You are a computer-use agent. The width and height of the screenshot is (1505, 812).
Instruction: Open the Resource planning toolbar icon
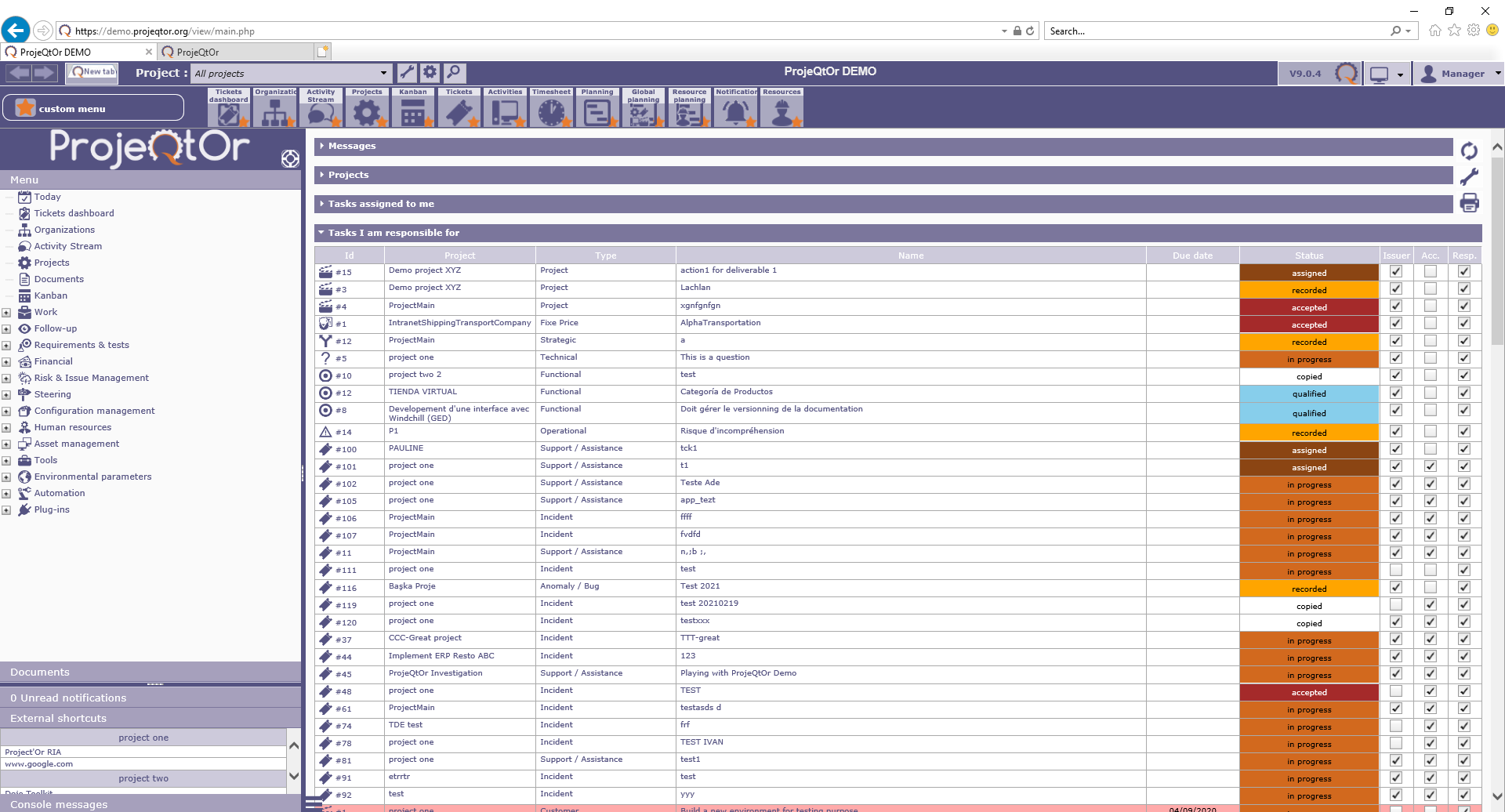pos(689,112)
